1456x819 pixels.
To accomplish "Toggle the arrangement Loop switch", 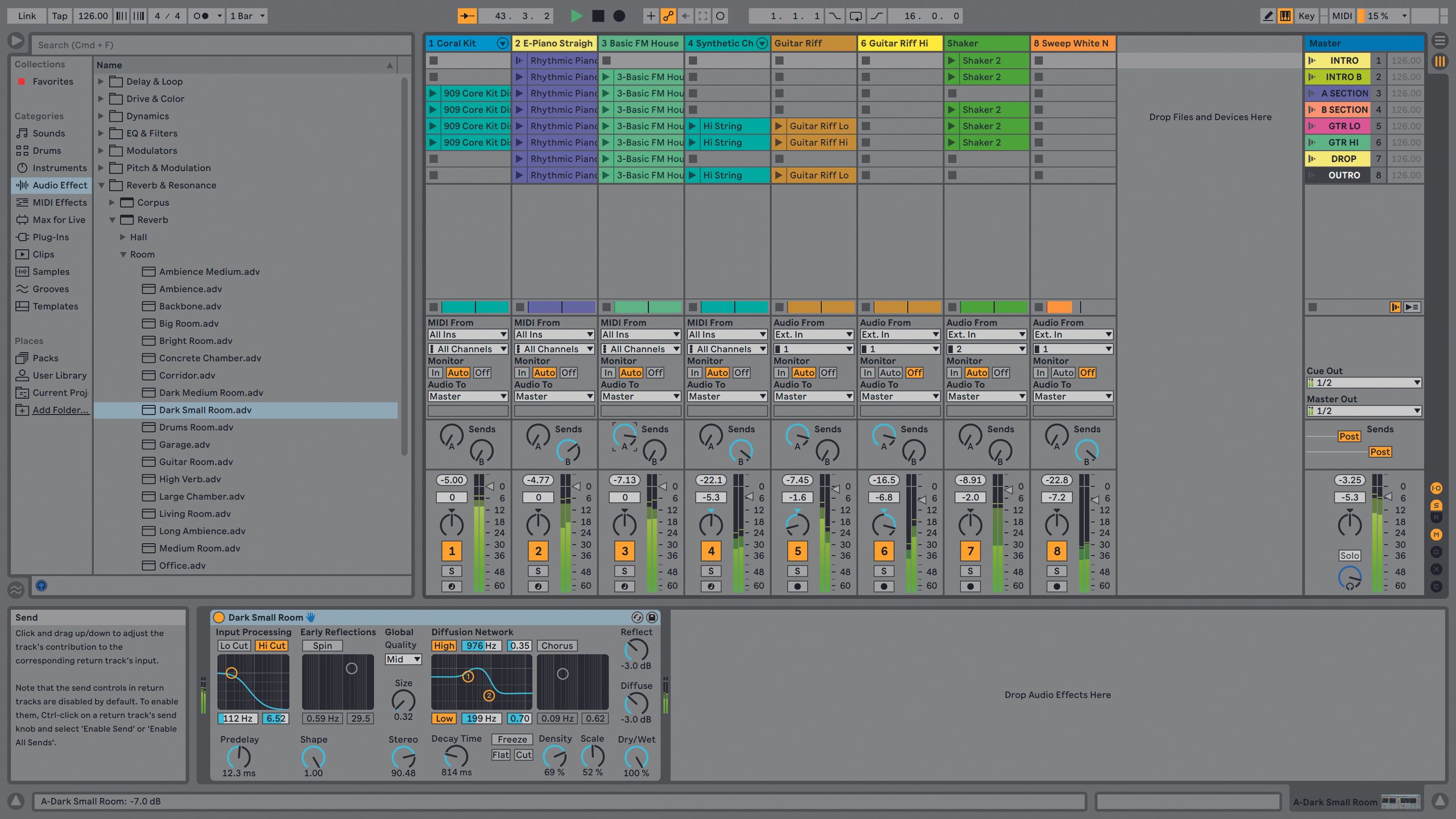I will (855, 16).
